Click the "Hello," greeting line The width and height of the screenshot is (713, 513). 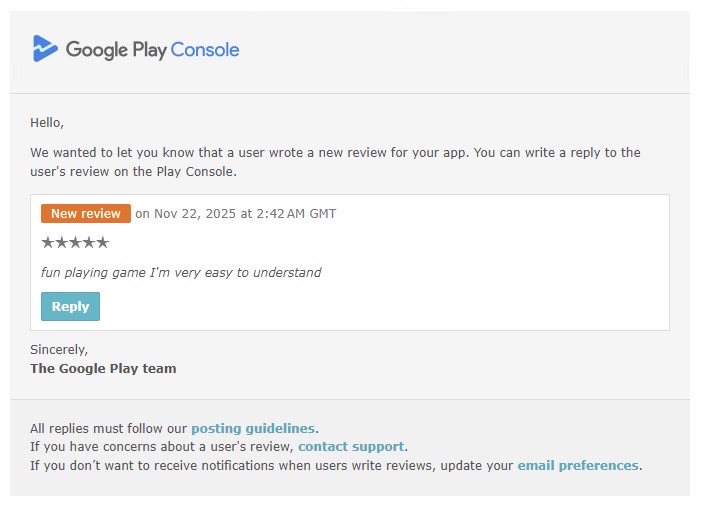pyautogui.click(x=47, y=123)
